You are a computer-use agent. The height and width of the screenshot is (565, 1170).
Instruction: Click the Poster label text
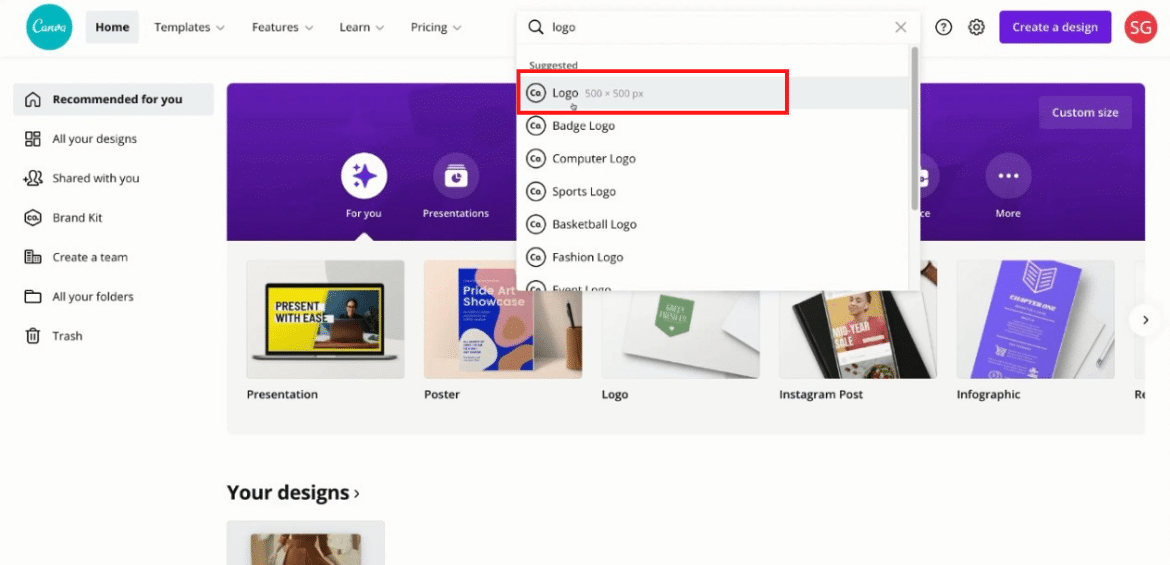pyautogui.click(x=442, y=395)
